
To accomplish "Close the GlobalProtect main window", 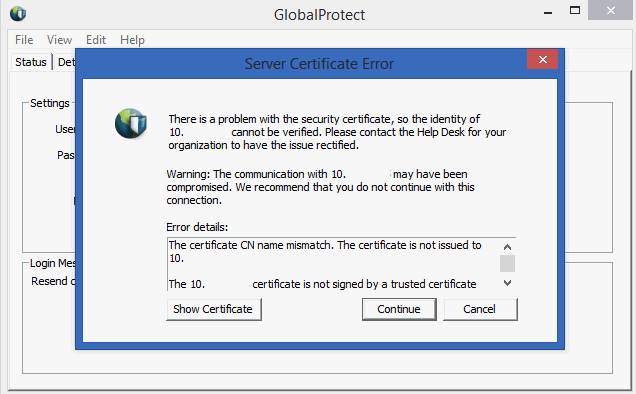I will click(x=611, y=10).
